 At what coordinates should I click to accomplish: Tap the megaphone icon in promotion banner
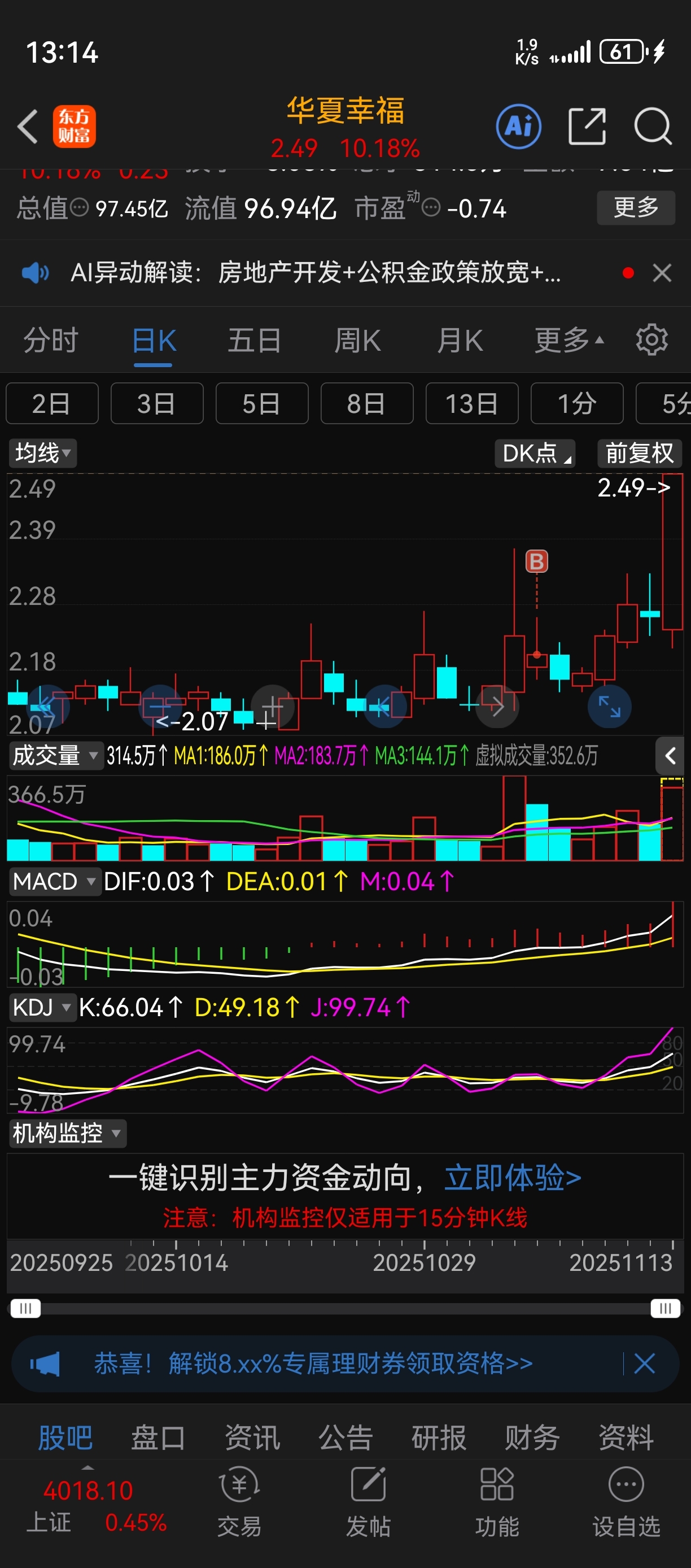(45, 1364)
